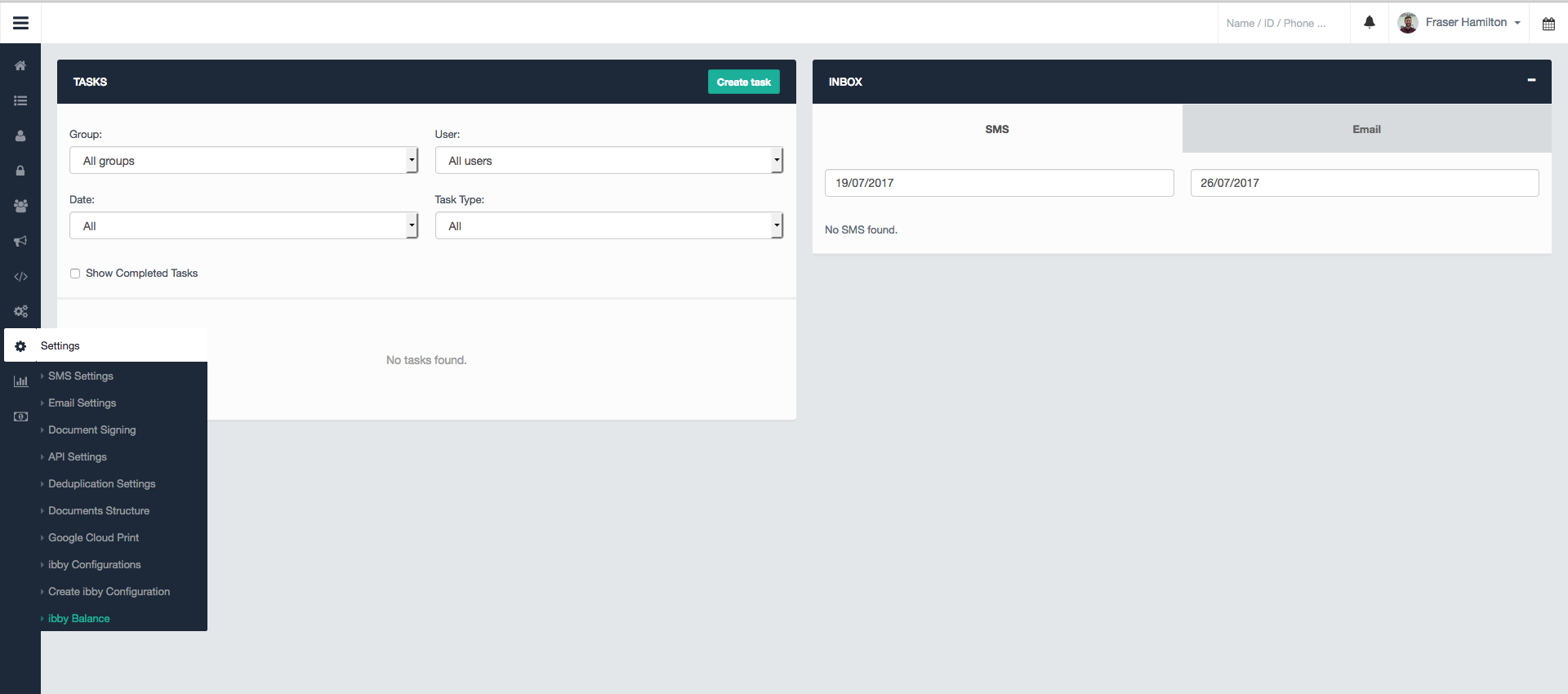Click the 19/07/2017 start date field
The width and height of the screenshot is (1568, 694).
pos(999,183)
